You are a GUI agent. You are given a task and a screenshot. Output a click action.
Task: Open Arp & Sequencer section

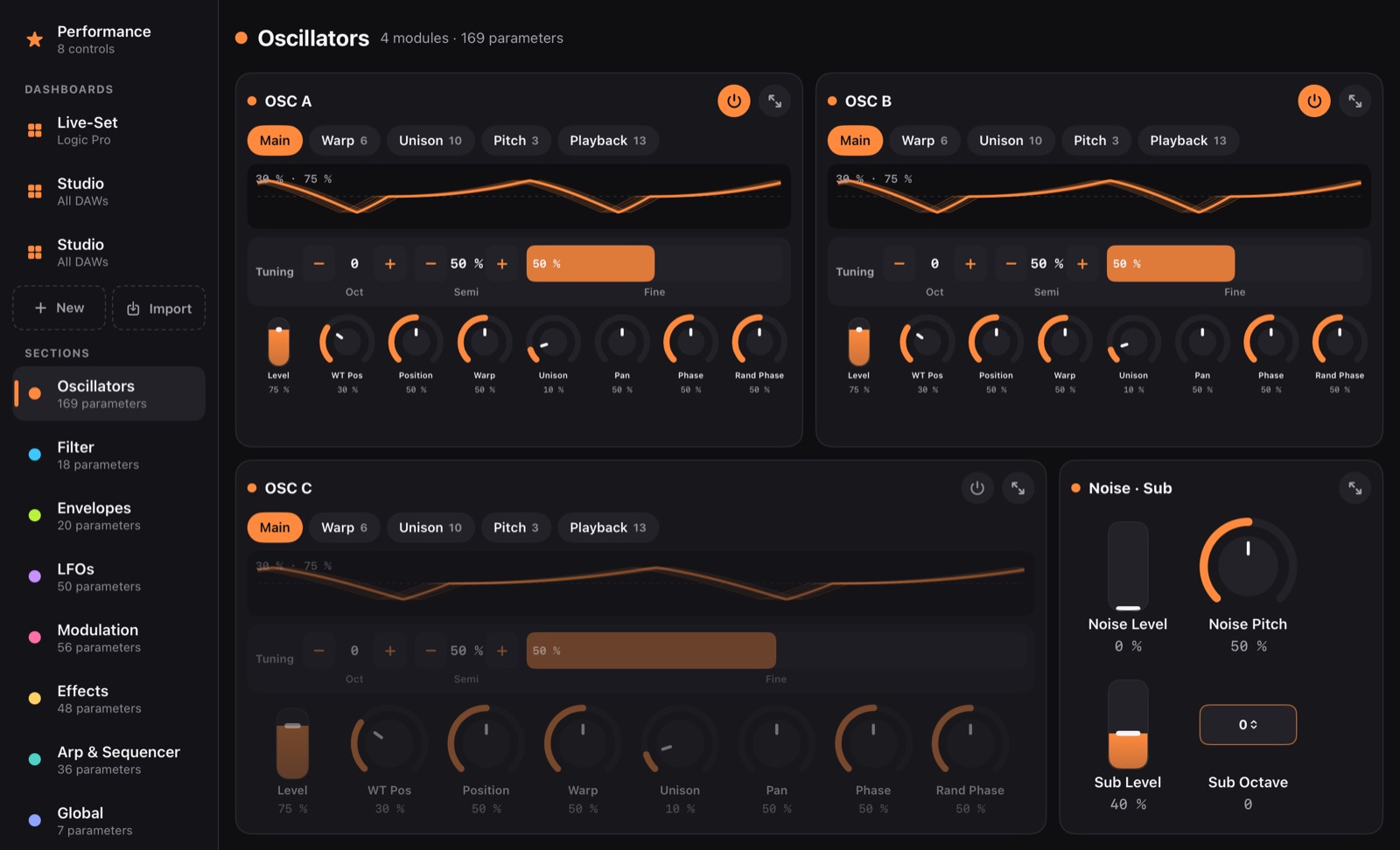(x=109, y=760)
